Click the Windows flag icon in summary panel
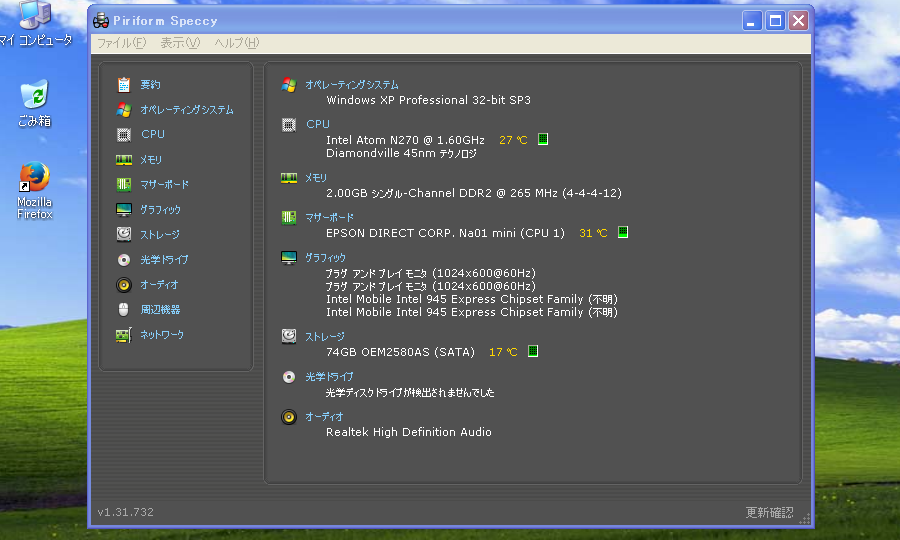Image resolution: width=900 pixels, height=540 pixels. tap(289, 85)
